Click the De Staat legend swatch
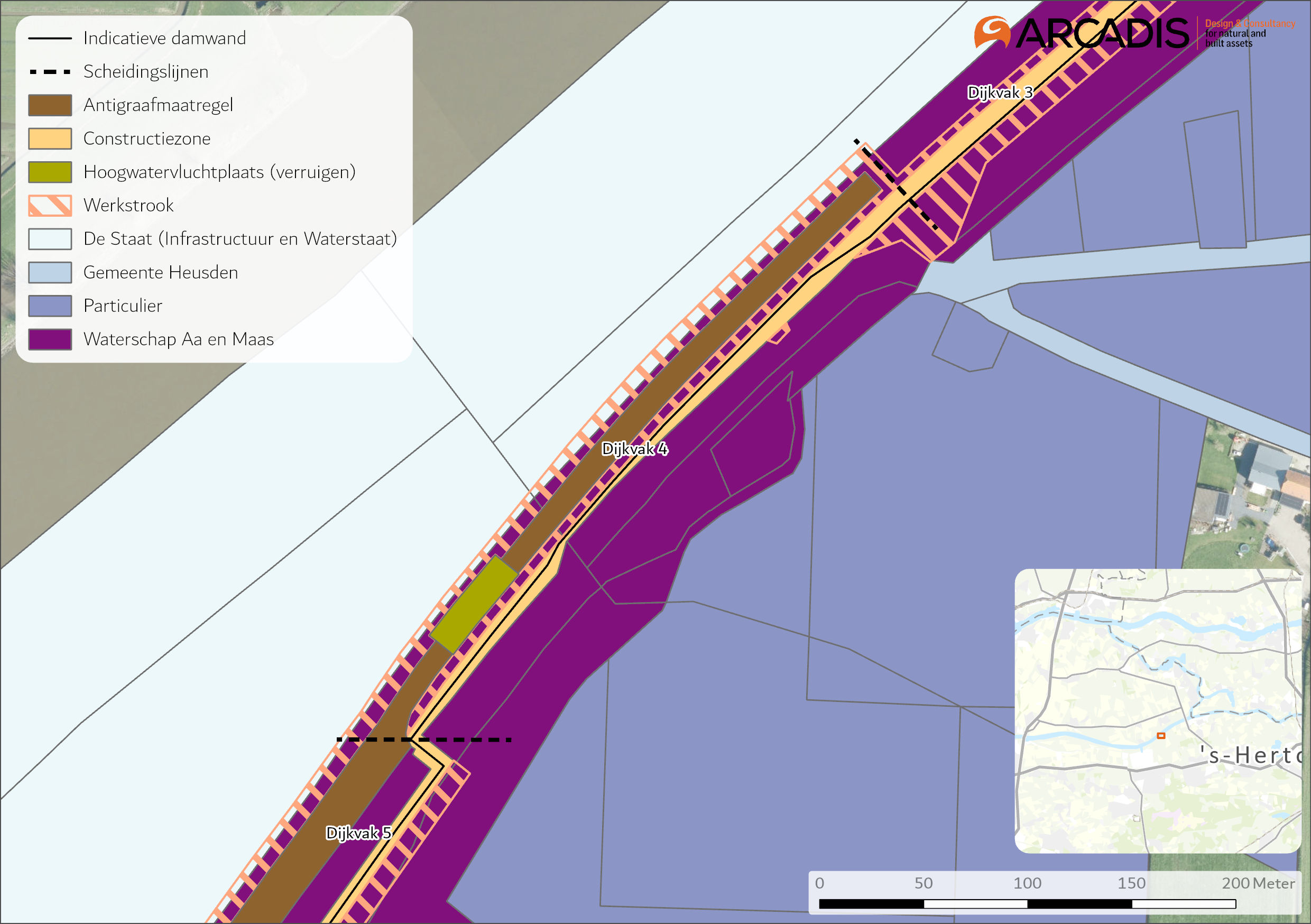The width and height of the screenshot is (1311, 924). coord(50,239)
